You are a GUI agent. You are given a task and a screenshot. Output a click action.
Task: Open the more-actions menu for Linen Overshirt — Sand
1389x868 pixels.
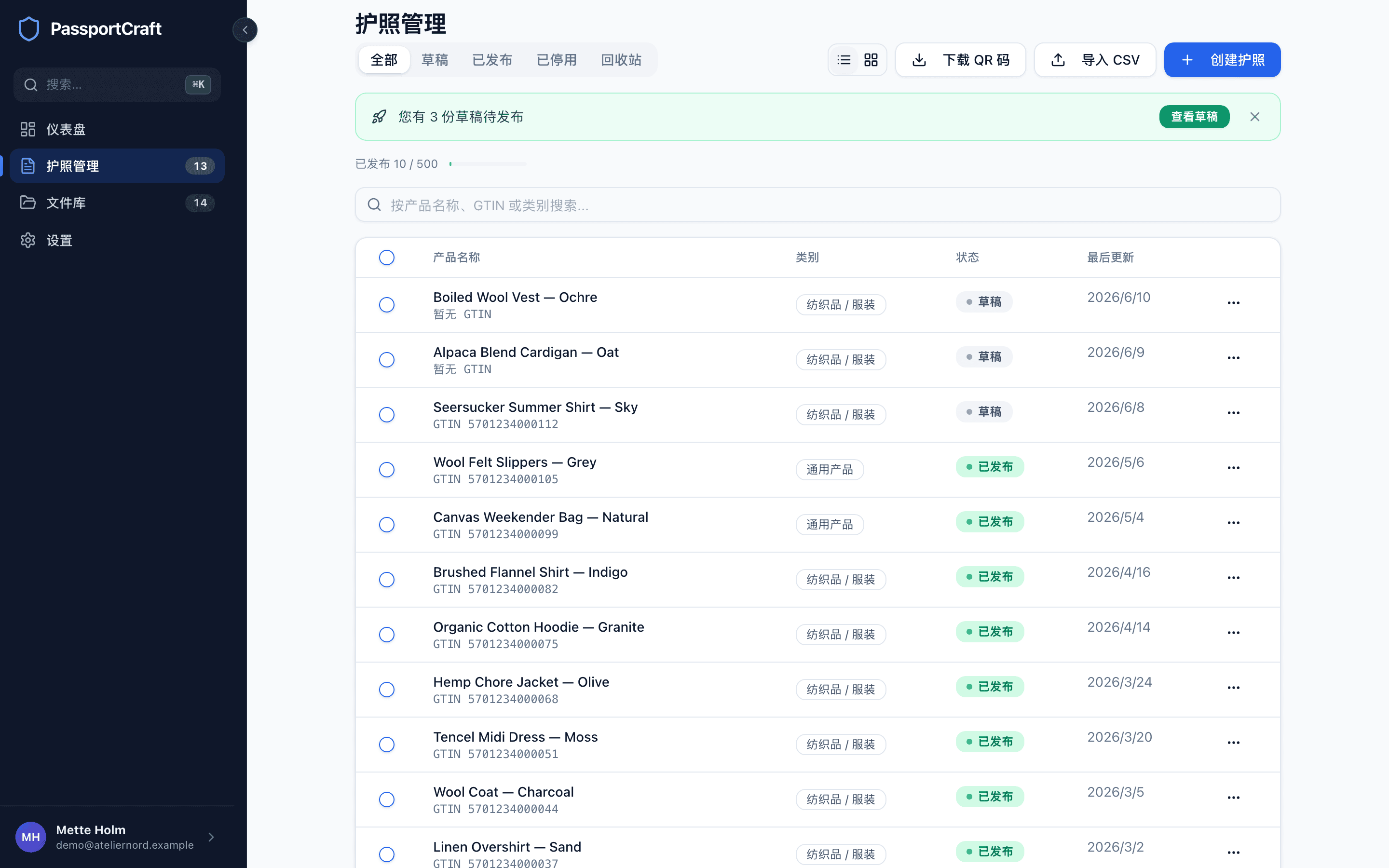pos(1233,853)
